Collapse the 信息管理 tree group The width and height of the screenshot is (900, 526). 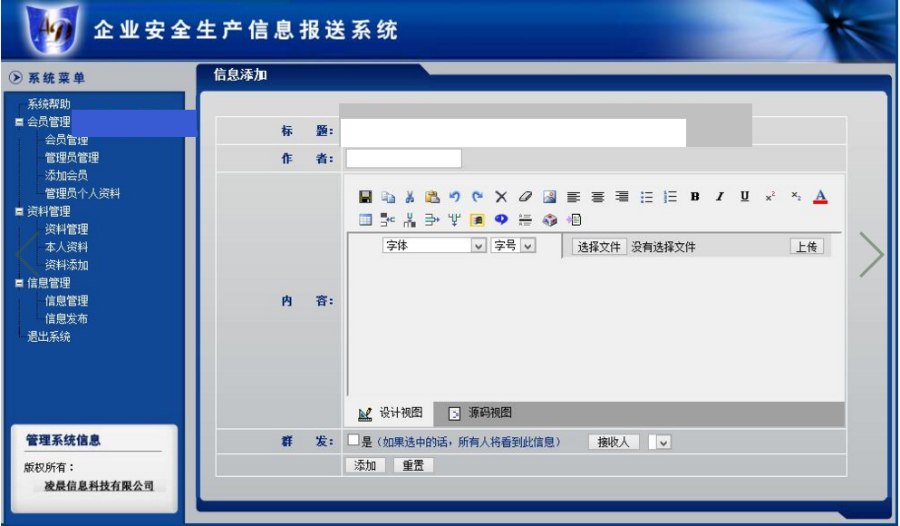[x=19, y=283]
